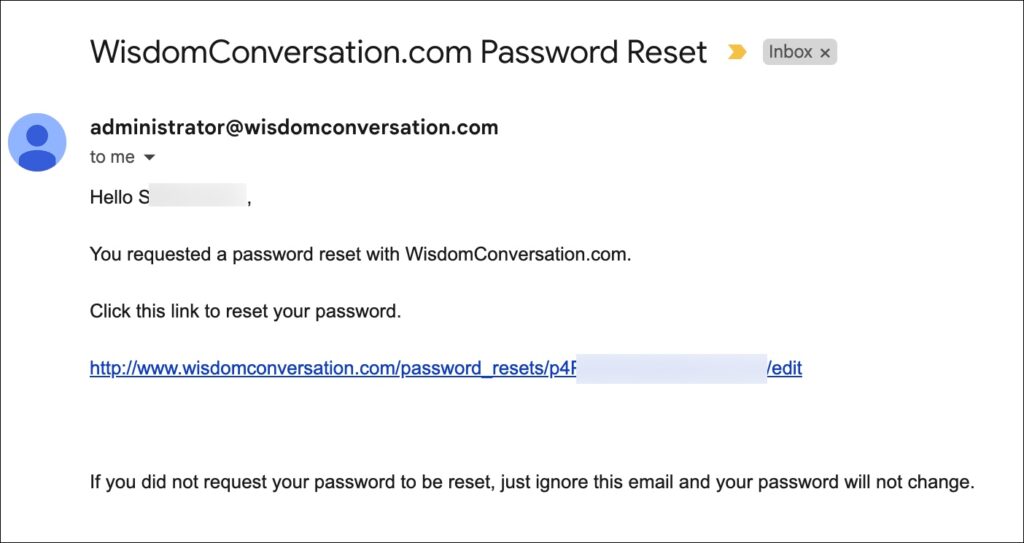Expand recipient details arrow next to 'to me'
Viewport: 1024px width, 543px height.
pos(149,157)
